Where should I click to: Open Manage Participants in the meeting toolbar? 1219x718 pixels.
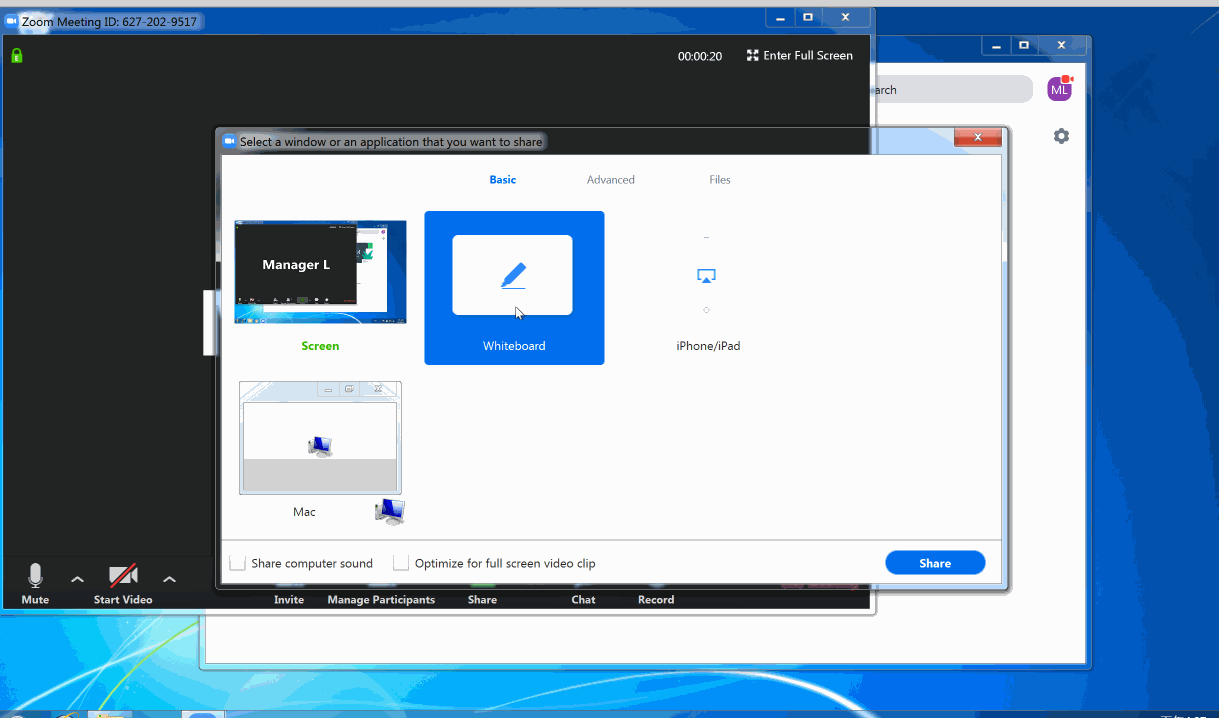[381, 600]
